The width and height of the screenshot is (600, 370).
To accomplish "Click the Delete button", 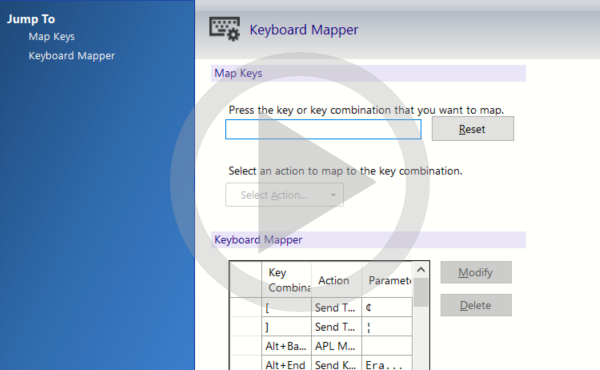I will coord(476,305).
